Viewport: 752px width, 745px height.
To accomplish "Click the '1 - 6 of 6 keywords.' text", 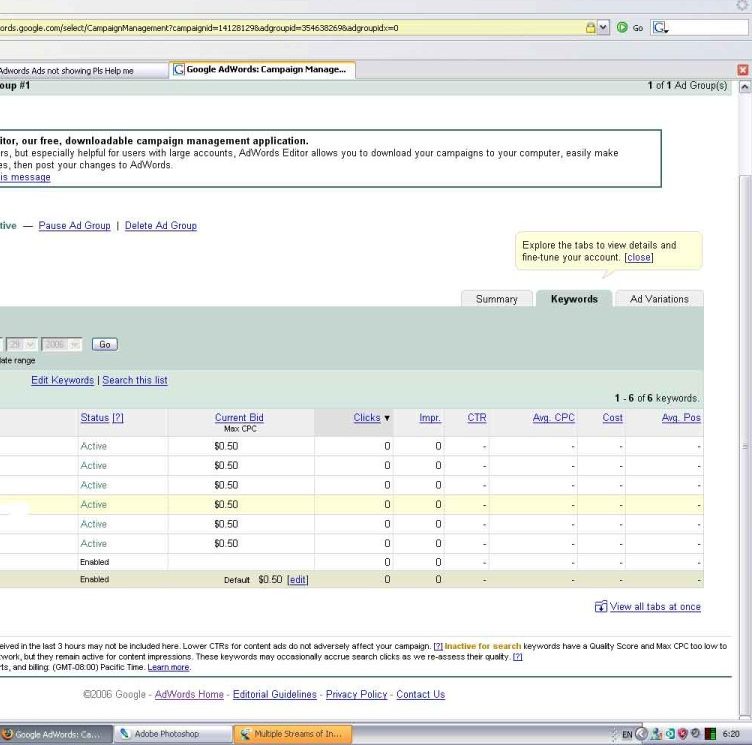I will (657, 398).
